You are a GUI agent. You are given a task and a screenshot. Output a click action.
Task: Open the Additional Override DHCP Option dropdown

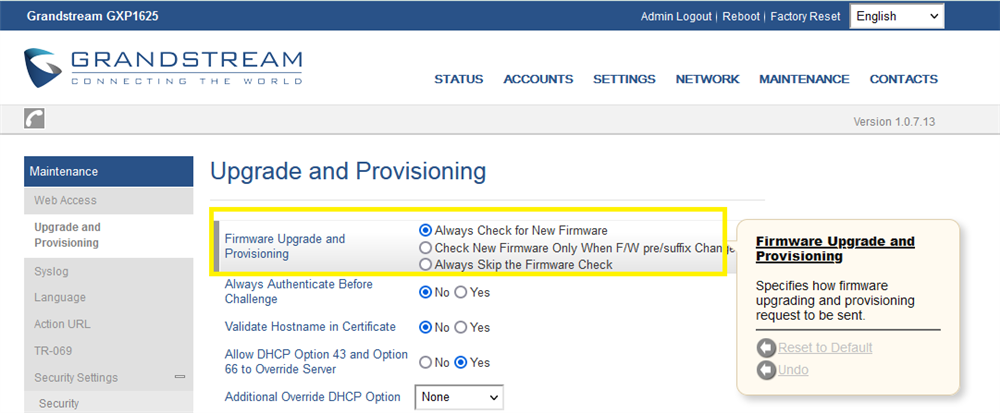(x=459, y=397)
